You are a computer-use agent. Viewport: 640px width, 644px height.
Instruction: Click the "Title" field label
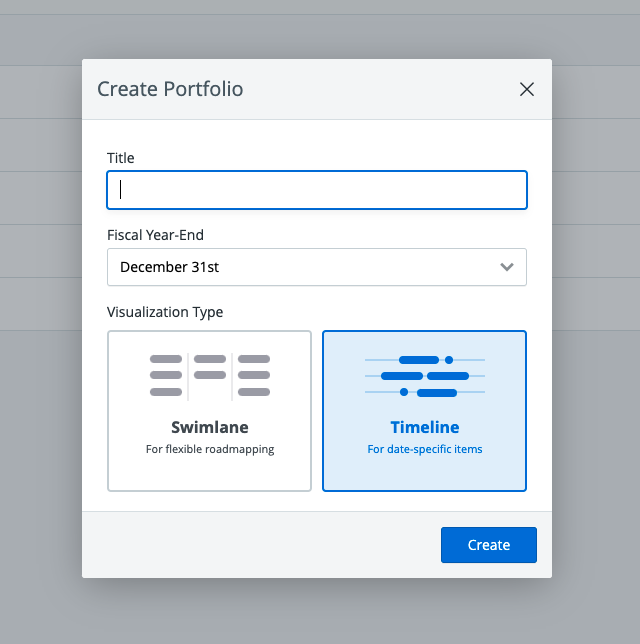point(121,158)
